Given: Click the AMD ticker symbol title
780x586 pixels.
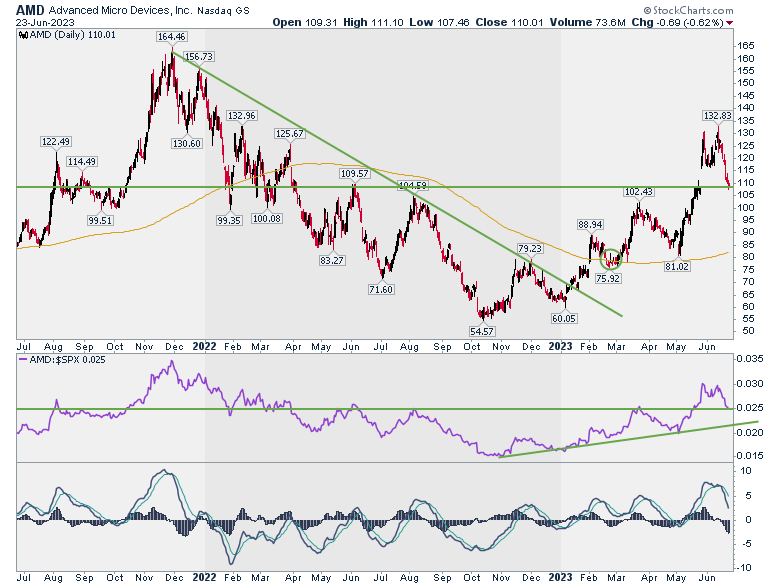Looking at the screenshot, I should (x=30, y=10).
